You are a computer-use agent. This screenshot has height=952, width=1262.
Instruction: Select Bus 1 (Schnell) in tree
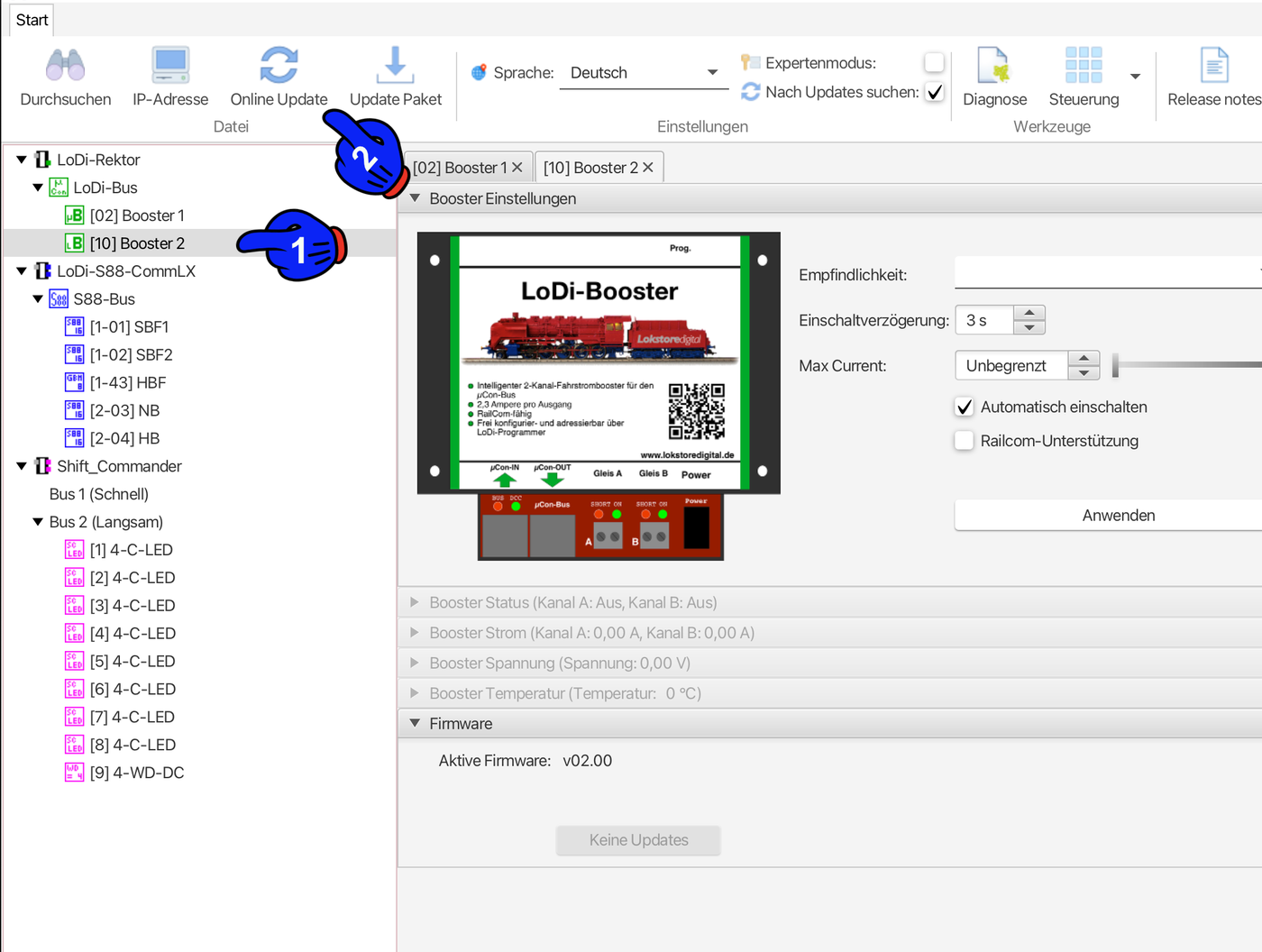(99, 494)
